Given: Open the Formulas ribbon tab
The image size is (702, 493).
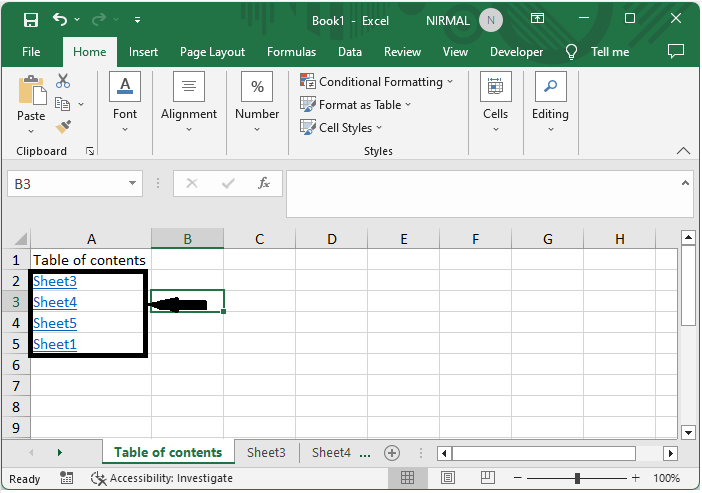Looking at the screenshot, I should [x=291, y=51].
